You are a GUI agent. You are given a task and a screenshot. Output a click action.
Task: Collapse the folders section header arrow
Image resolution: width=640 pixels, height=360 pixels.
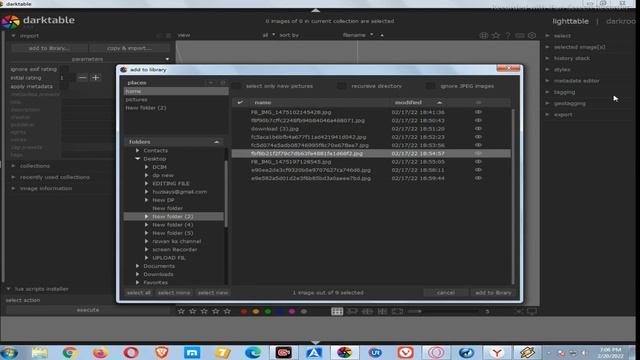[x=217, y=142]
